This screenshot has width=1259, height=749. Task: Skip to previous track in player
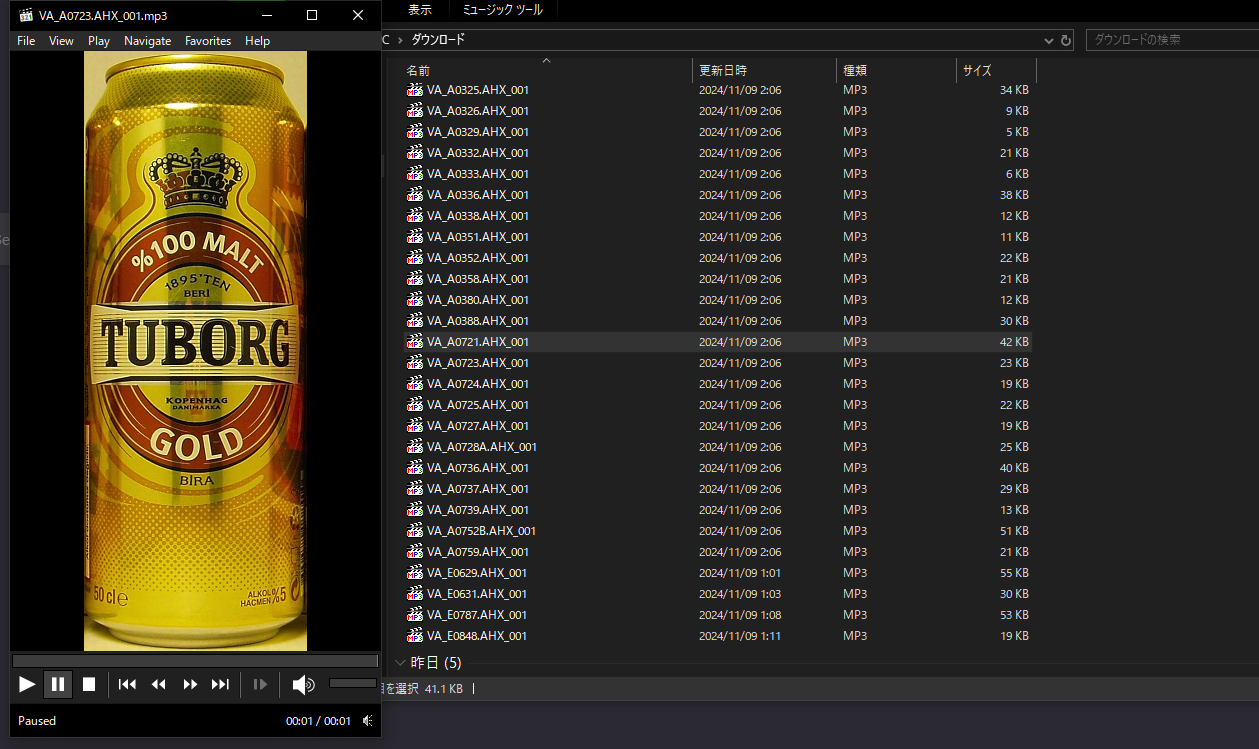coord(127,684)
